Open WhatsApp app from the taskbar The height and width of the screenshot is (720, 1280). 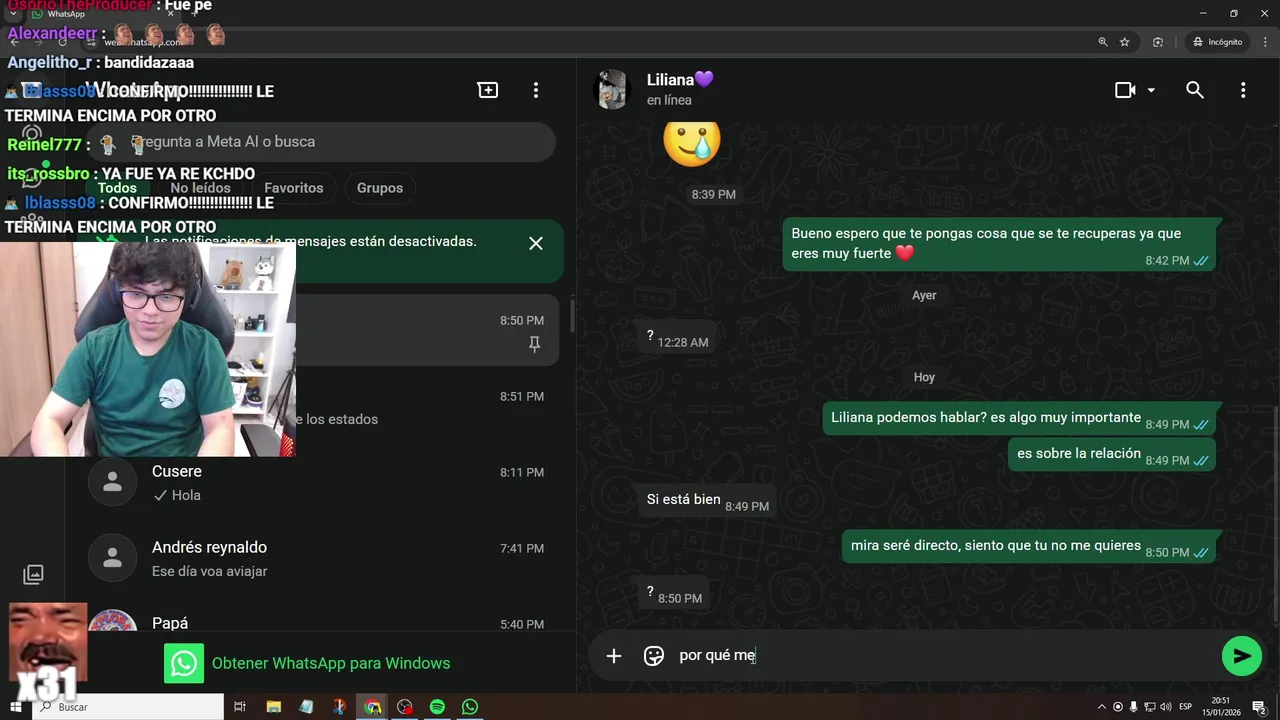[x=470, y=707]
